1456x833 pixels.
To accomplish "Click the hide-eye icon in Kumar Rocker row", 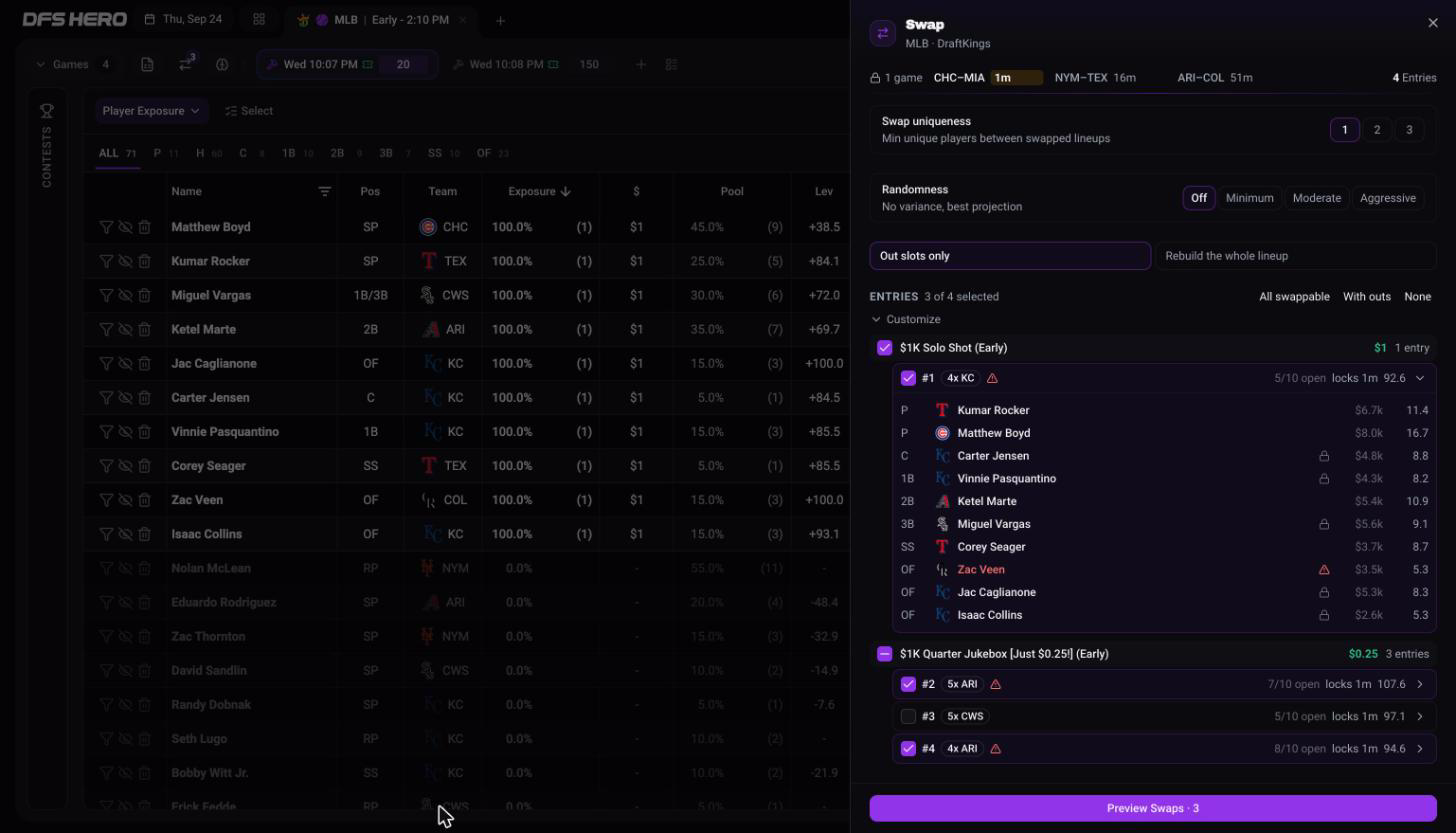I will [x=125, y=261].
